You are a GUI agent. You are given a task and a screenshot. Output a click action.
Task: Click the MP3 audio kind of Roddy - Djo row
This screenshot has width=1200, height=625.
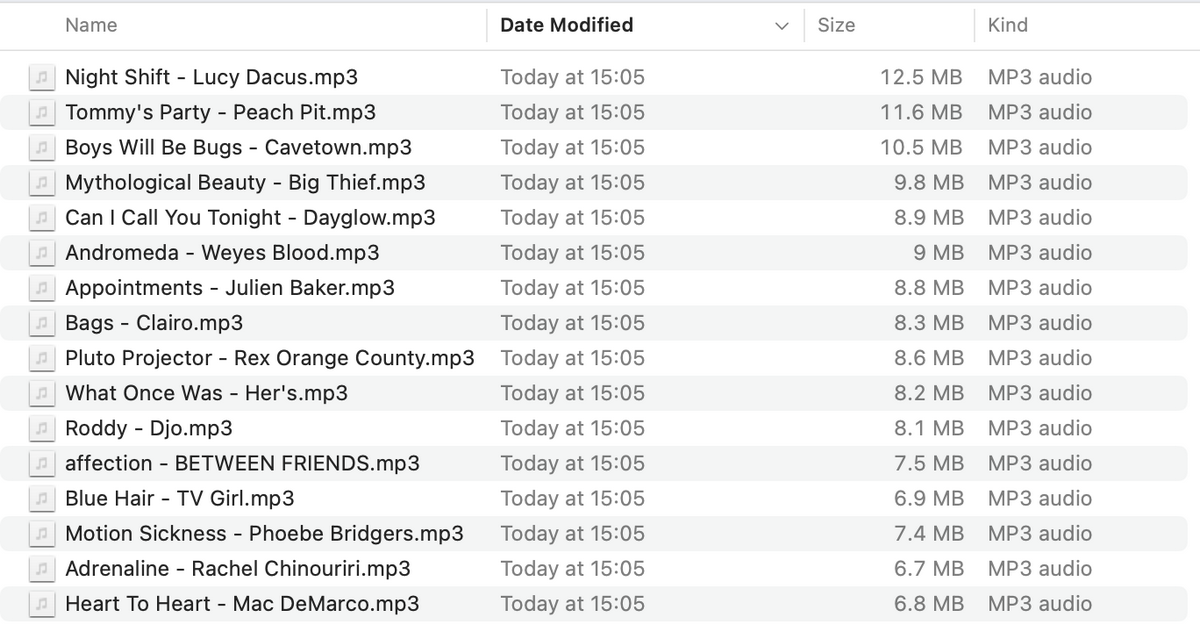(1040, 428)
